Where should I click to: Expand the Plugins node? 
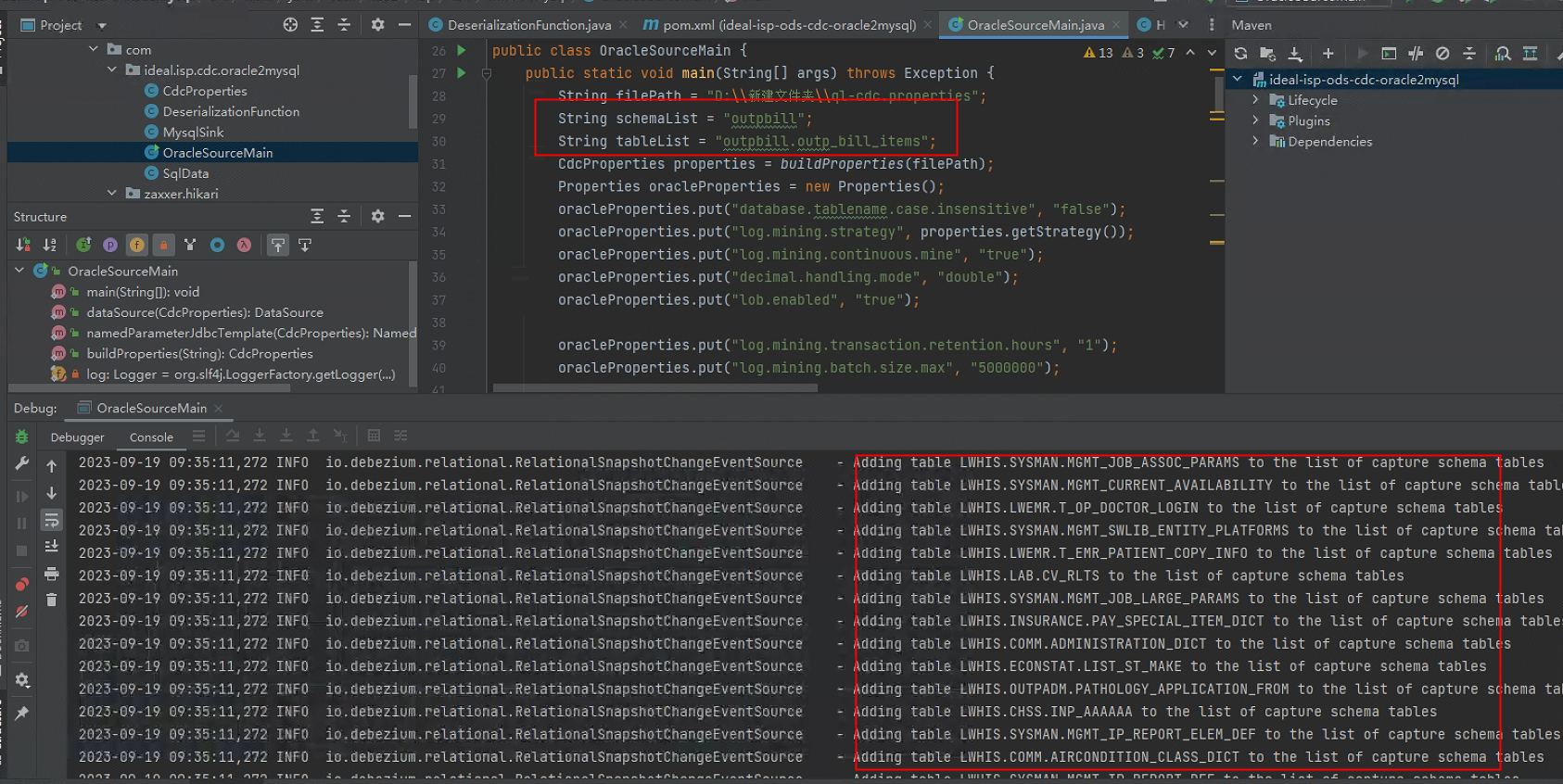coord(1256,120)
